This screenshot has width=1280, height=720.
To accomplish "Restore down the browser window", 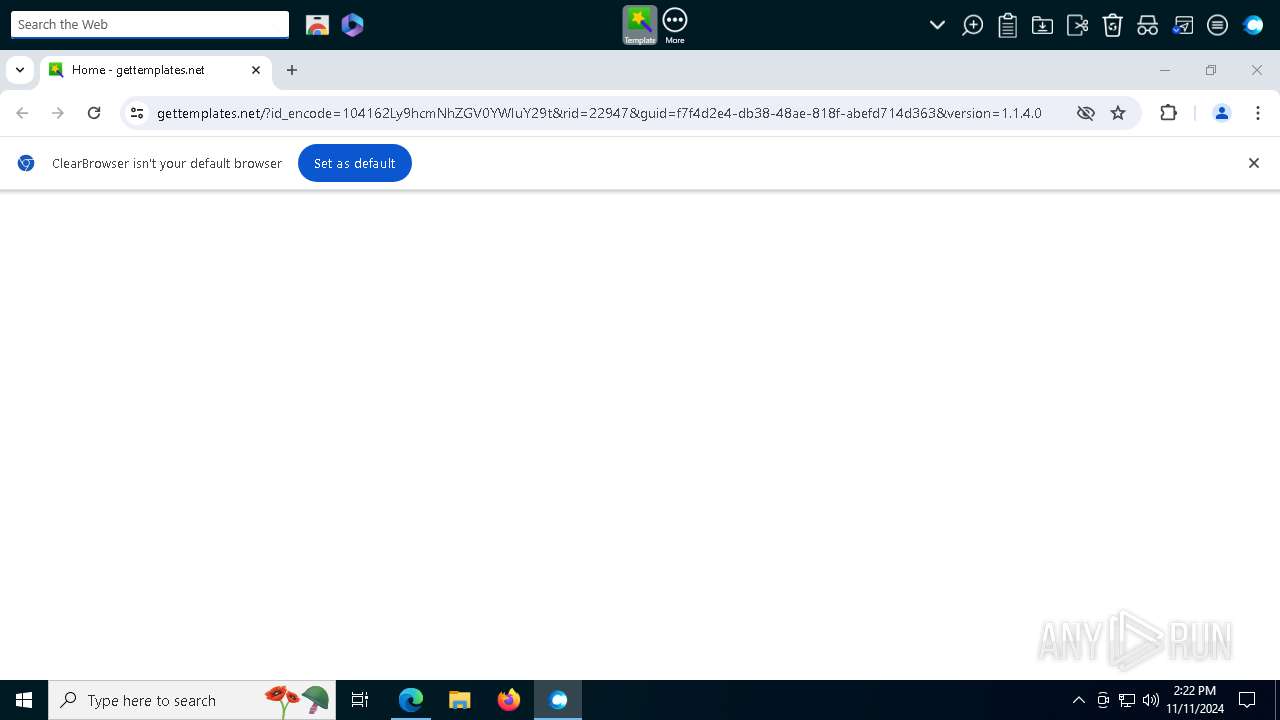I will pyautogui.click(x=1211, y=70).
